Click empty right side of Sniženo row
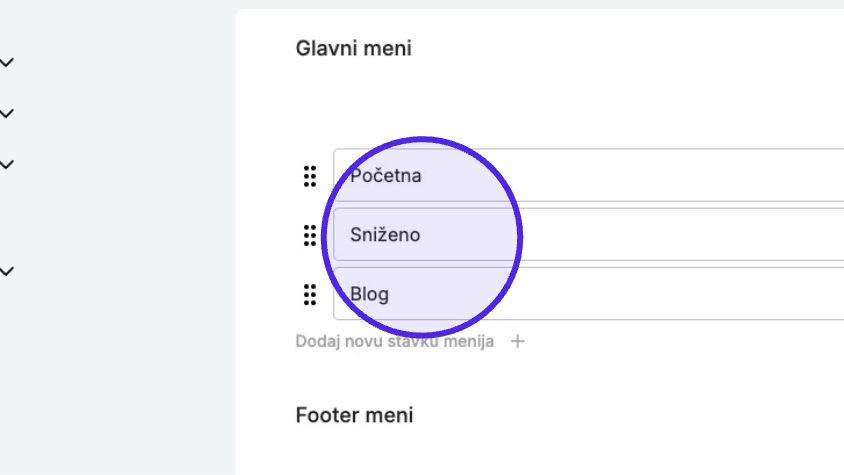 [700, 235]
